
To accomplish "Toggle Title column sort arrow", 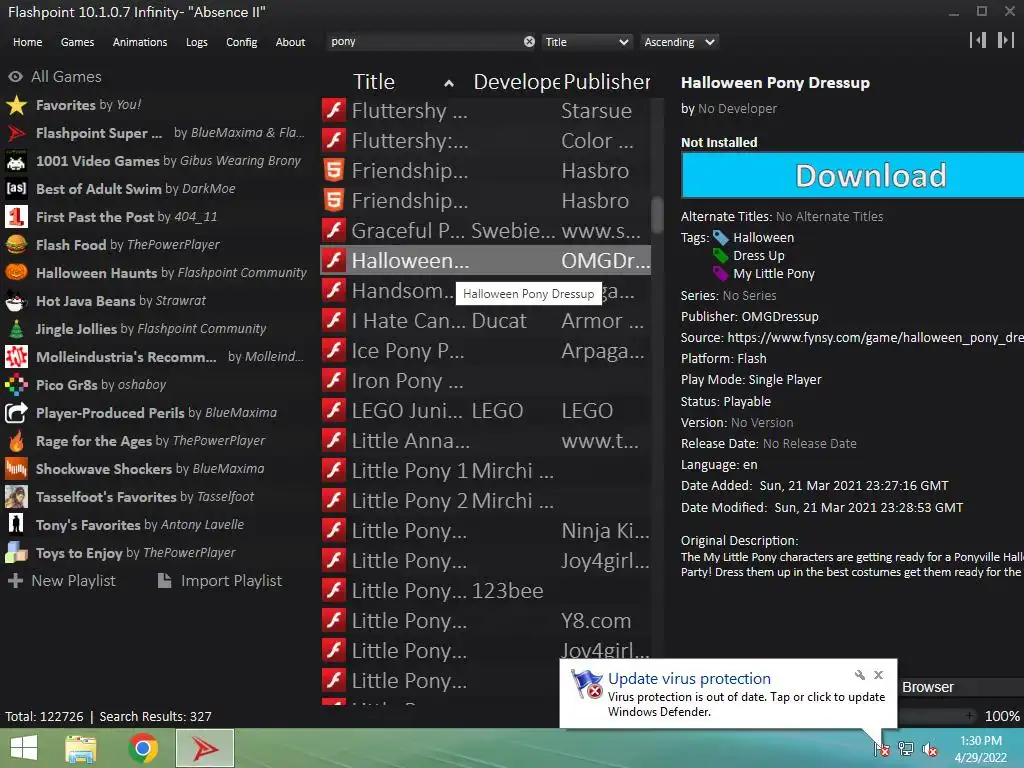I will pyautogui.click(x=449, y=83).
